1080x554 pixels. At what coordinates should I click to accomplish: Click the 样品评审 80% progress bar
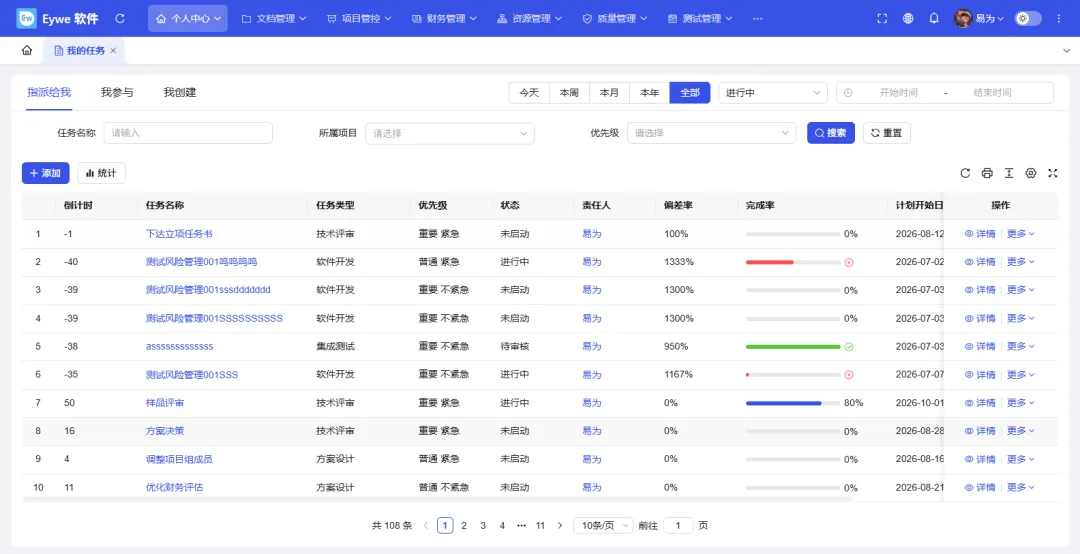[793, 403]
